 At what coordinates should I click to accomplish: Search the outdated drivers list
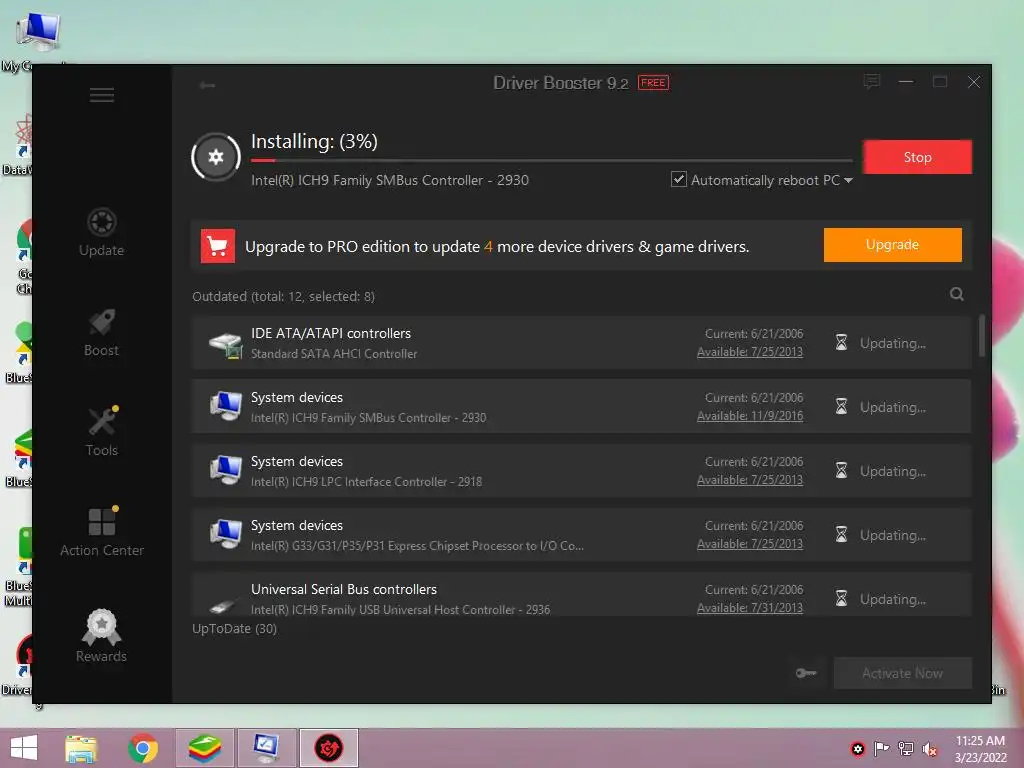[x=957, y=295]
